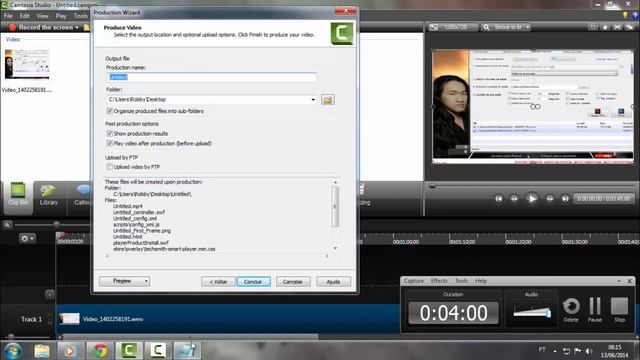Open the Shrink to fit zoom dropdown
The height and width of the screenshot is (360, 640).
click(528, 27)
